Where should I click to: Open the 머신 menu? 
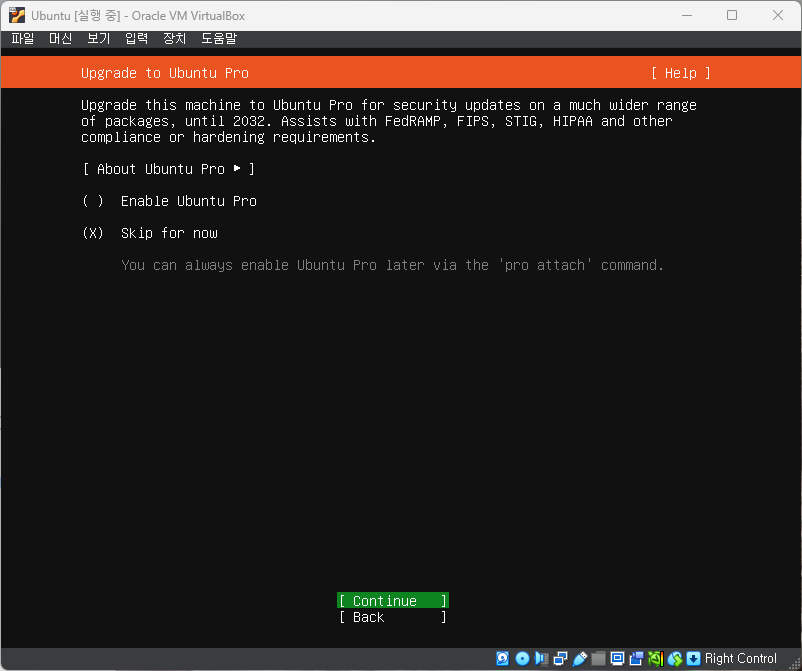click(x=60, y=38)
